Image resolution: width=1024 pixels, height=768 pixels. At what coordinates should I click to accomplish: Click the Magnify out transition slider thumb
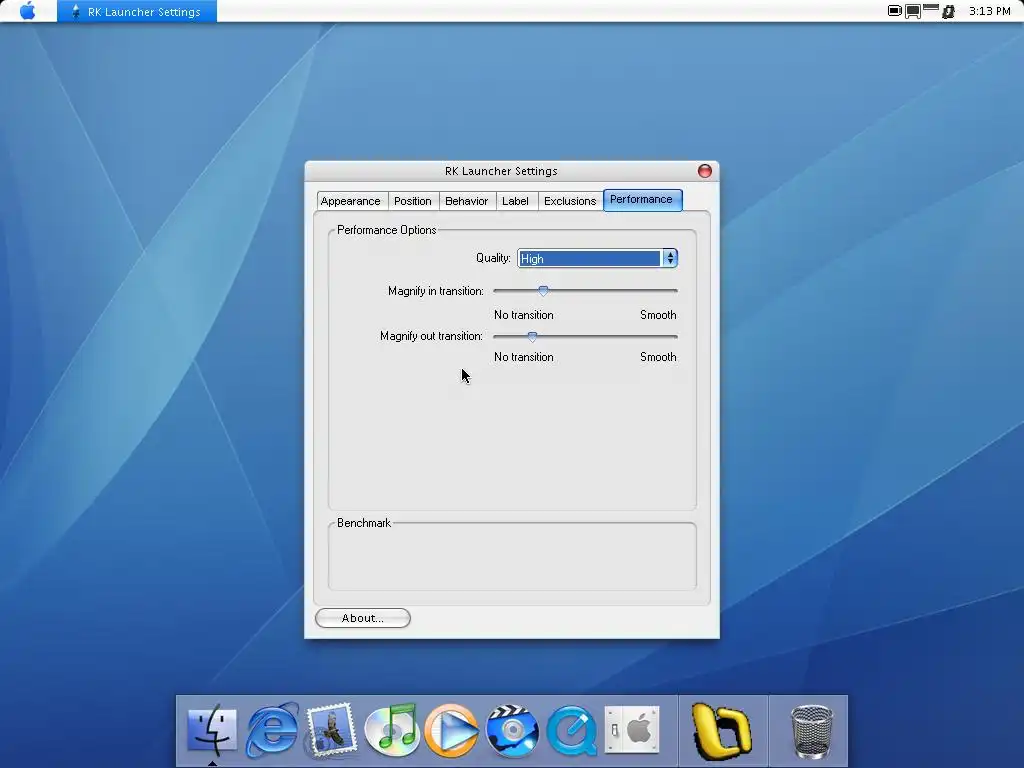tap(532, 336)
